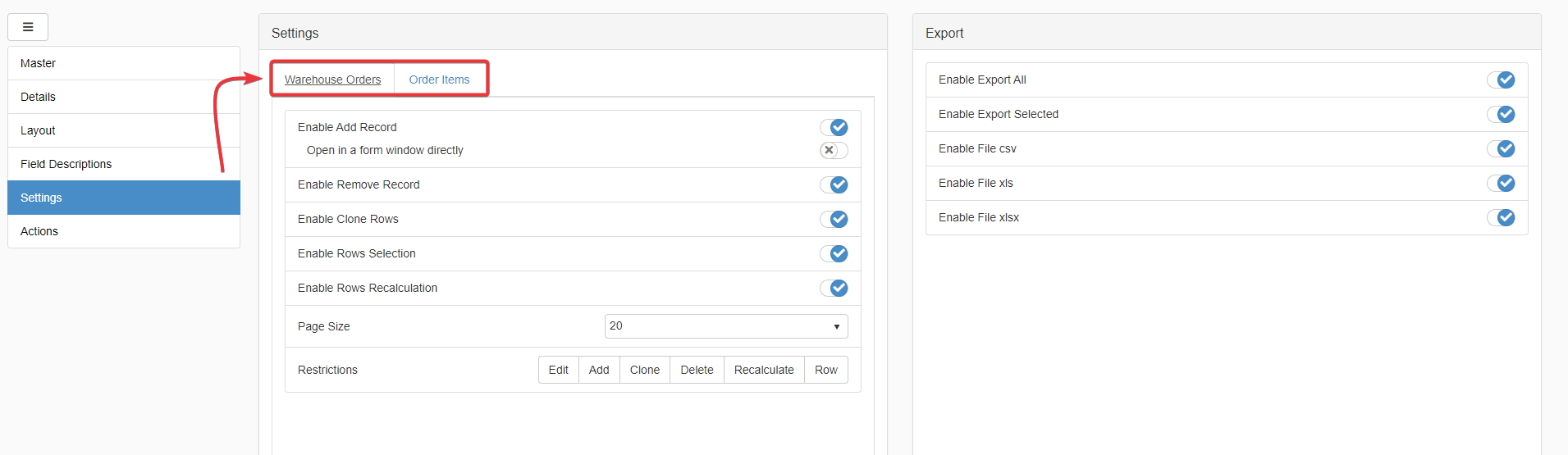Click the Delete restriction button
Image resolution: width=1568 pixels, height=455 pixels.
697,370
